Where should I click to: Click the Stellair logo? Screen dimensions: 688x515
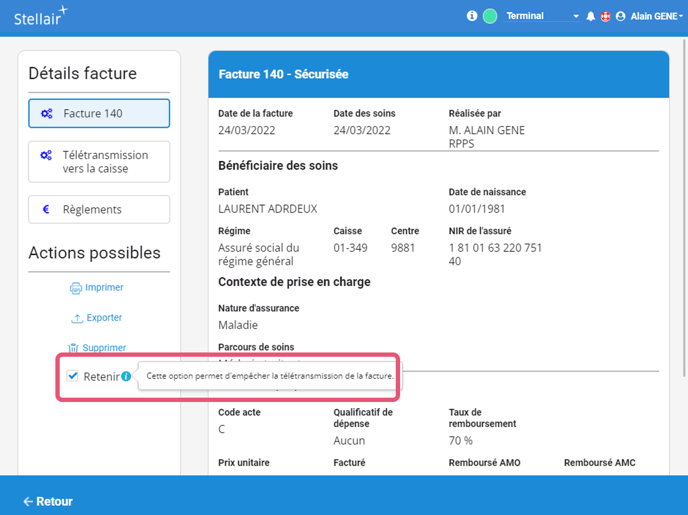(x=41, y=16)
